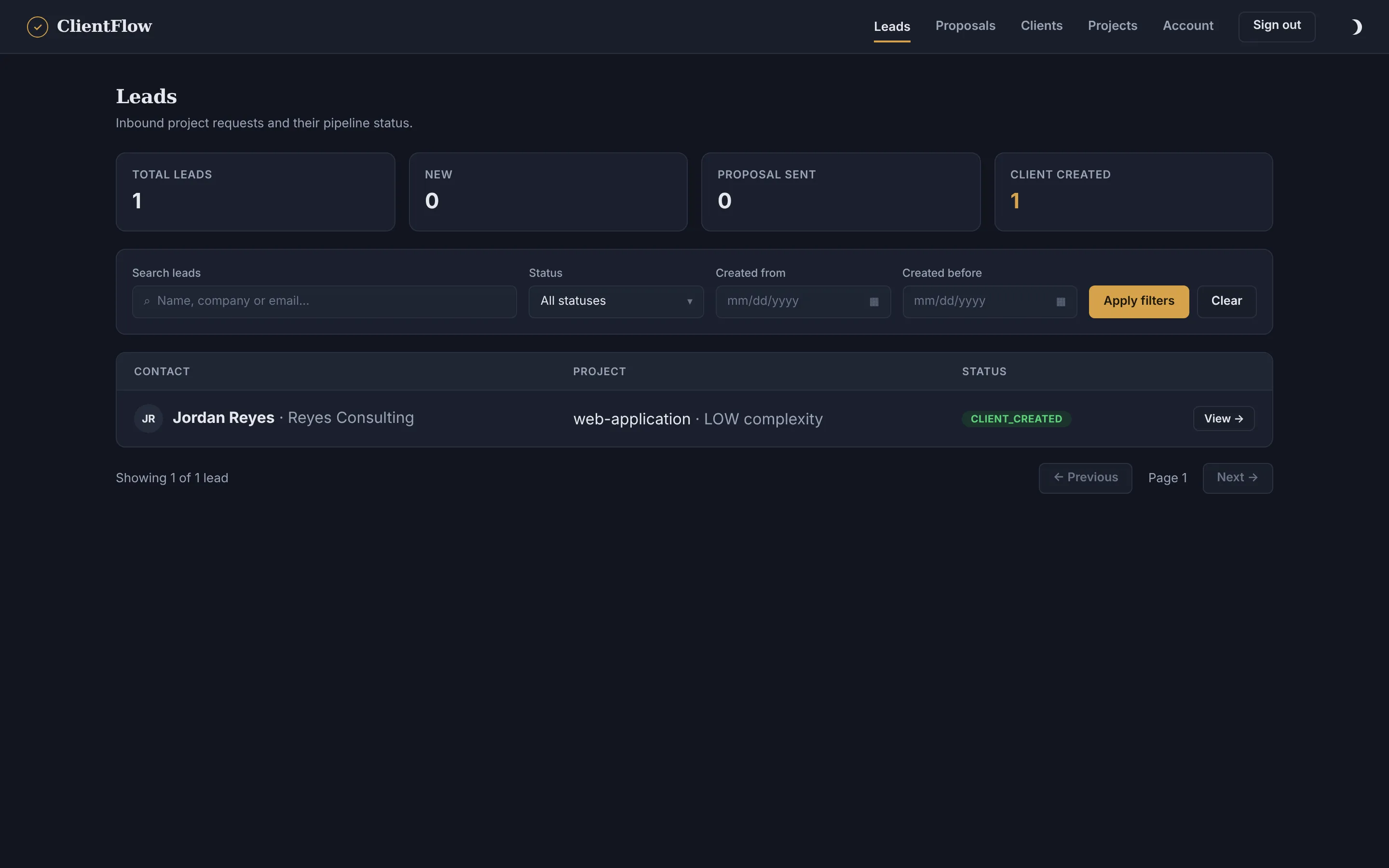Image resolution: width=1389 pixels, height=868 pixels.
Task: Click the Page 1 indicator
Action: click(x=1167, y=478)
